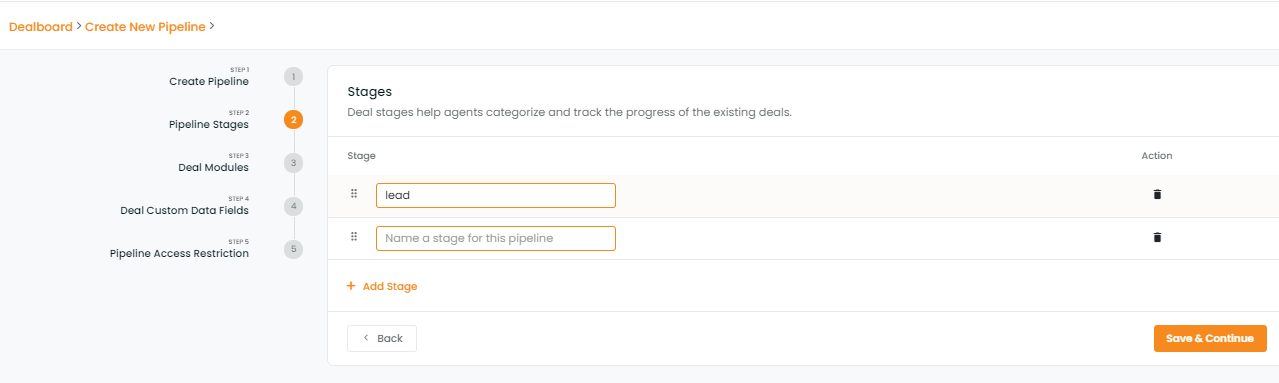Image resolution: width=1279 pixels, height=383 pixels.
Task: Click the step 1 circle indicator
Action: click(293, 77)
